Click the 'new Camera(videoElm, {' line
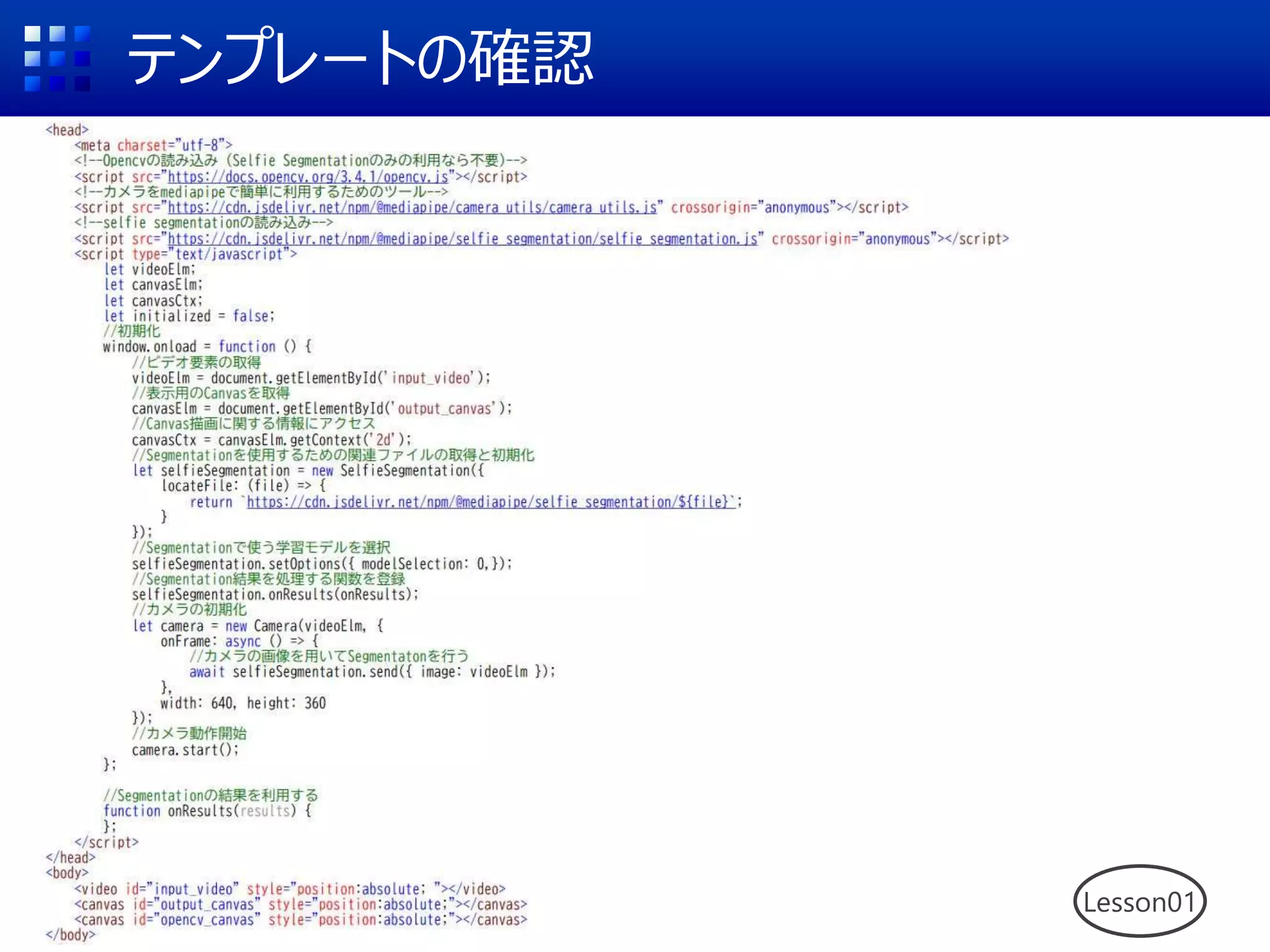 tap(258, 626)
